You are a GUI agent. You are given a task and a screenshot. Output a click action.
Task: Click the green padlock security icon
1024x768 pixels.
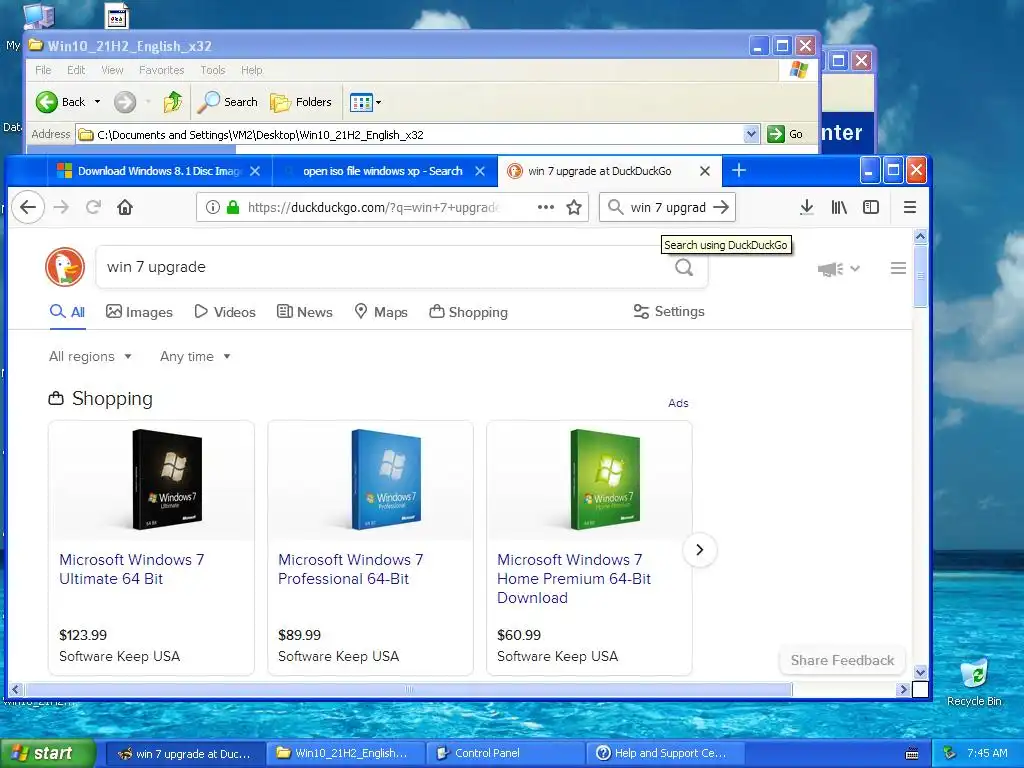pyautogui.click(x=232, y=208)
